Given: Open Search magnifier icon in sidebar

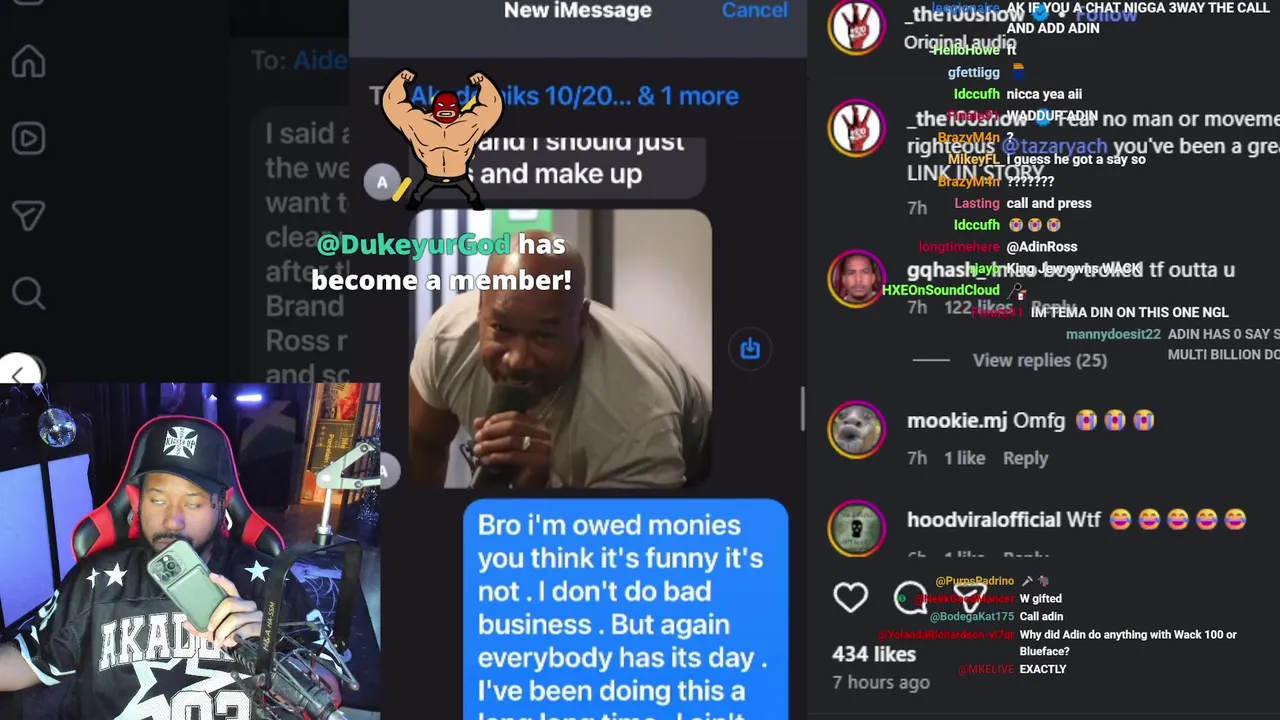Looking at the screenshot, I should (28, 292).
